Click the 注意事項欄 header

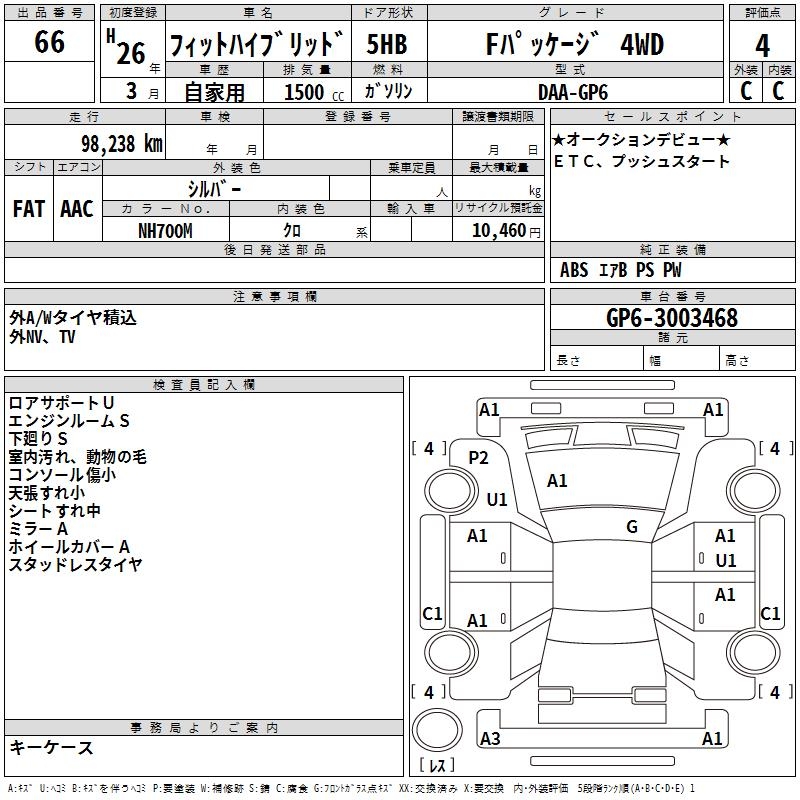click(274, 296)
